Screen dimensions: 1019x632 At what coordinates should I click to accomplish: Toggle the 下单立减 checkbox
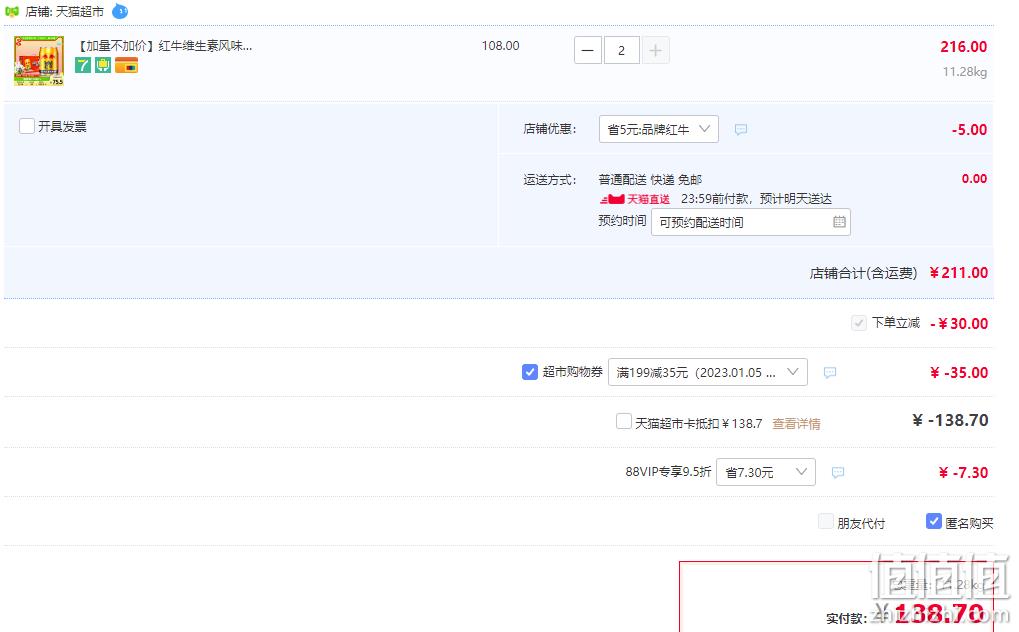click(x=858, y=323)
